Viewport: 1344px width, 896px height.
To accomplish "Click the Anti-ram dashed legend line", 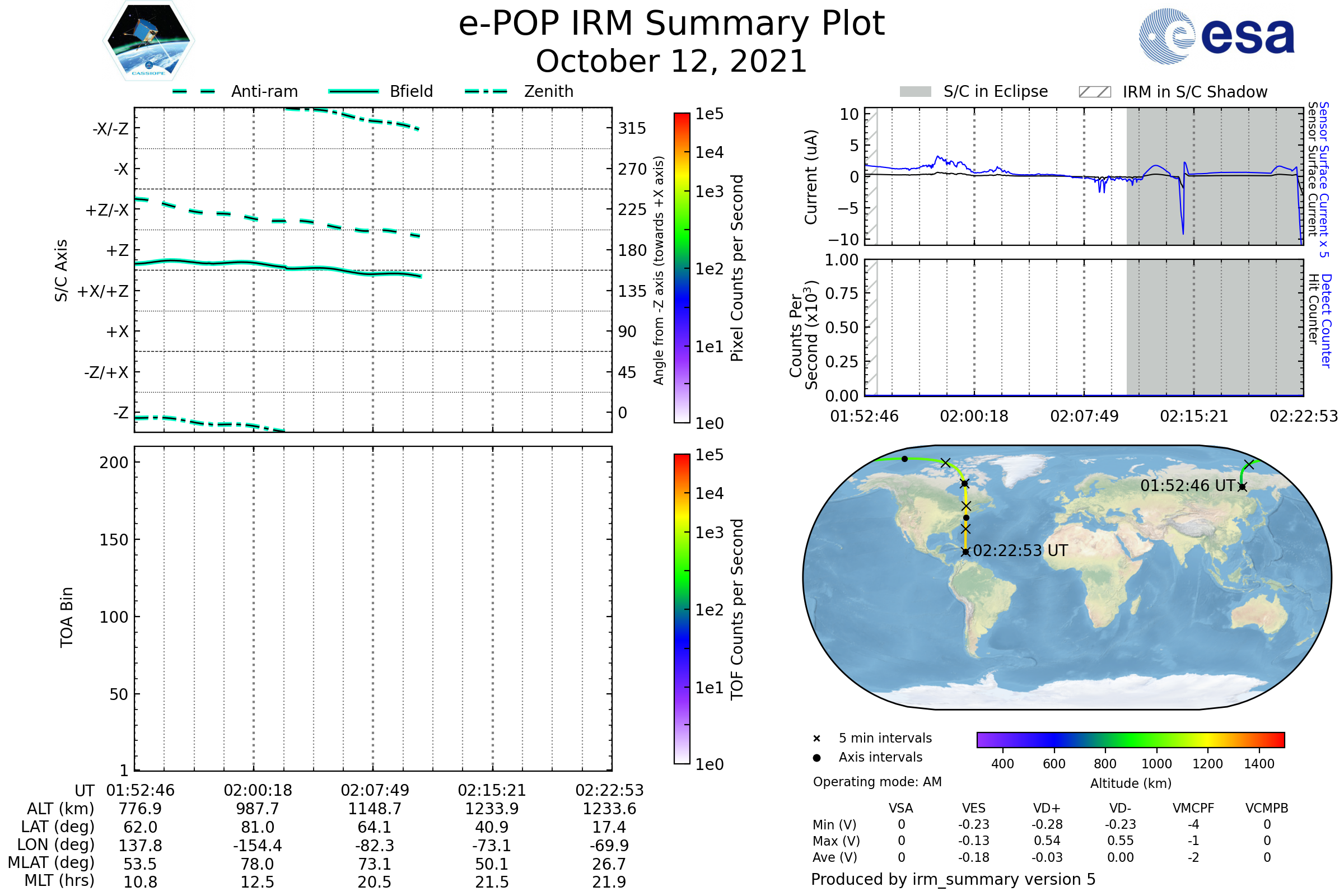I will [194, 91].
